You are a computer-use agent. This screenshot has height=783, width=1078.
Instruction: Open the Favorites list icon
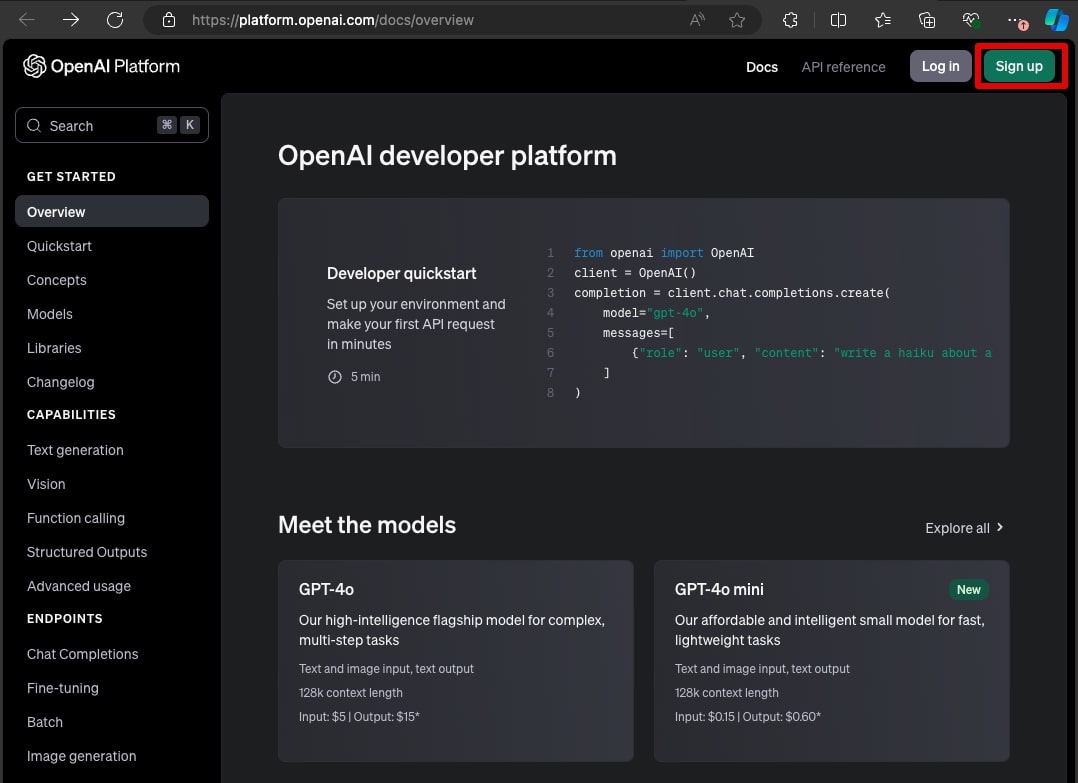[x=883, y=20]
